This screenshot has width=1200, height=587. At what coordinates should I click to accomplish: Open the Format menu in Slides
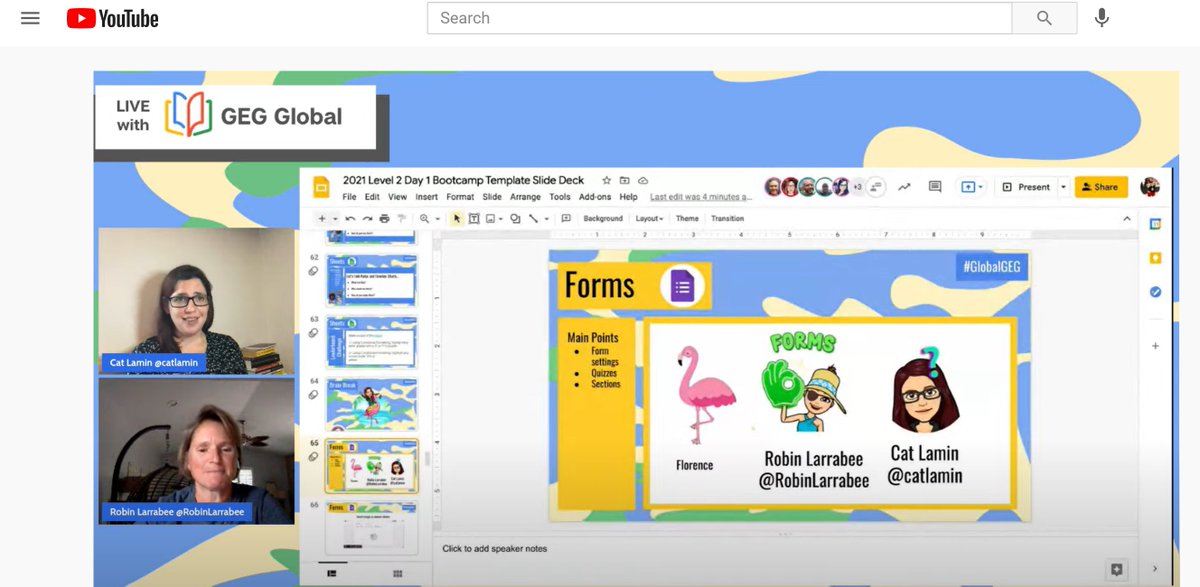point(460,197)
